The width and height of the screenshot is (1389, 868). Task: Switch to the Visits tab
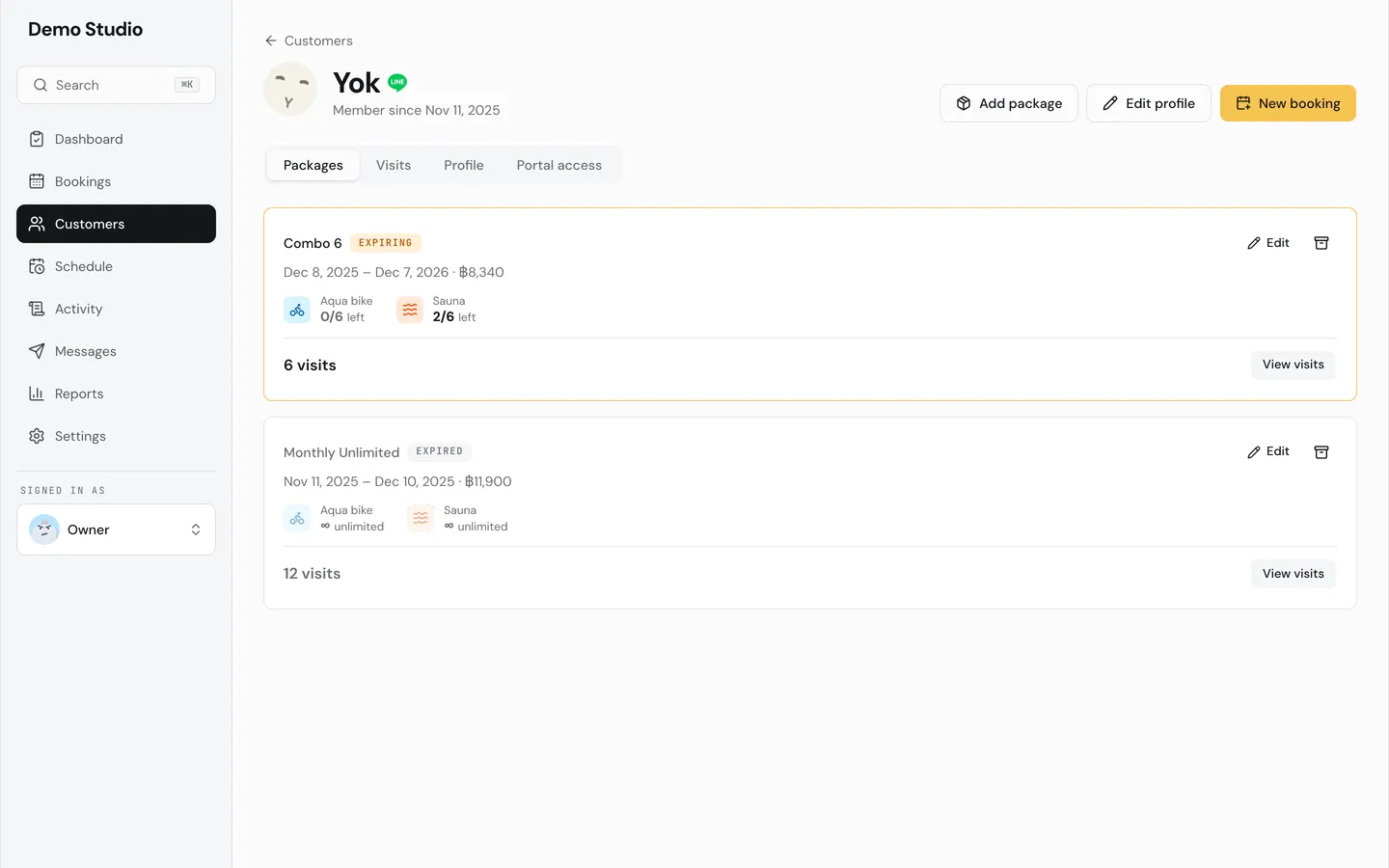click(394, 165)
